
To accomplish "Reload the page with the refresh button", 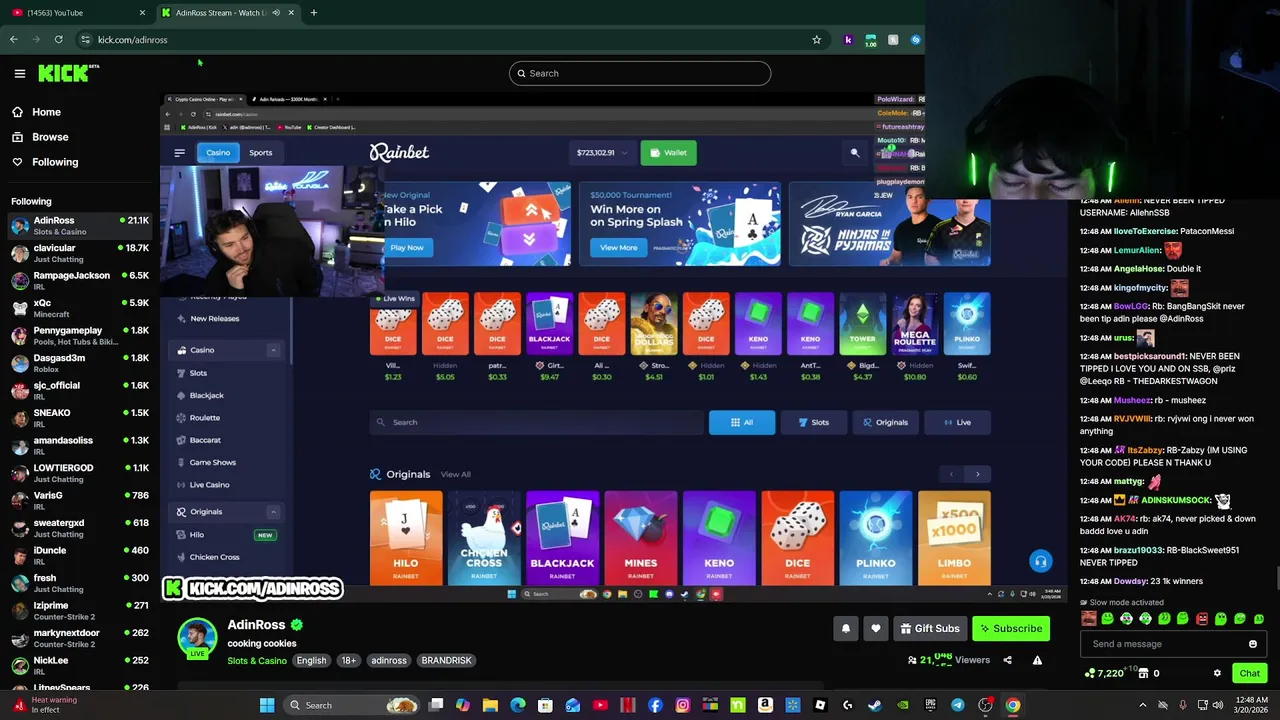I will [58, 40].
